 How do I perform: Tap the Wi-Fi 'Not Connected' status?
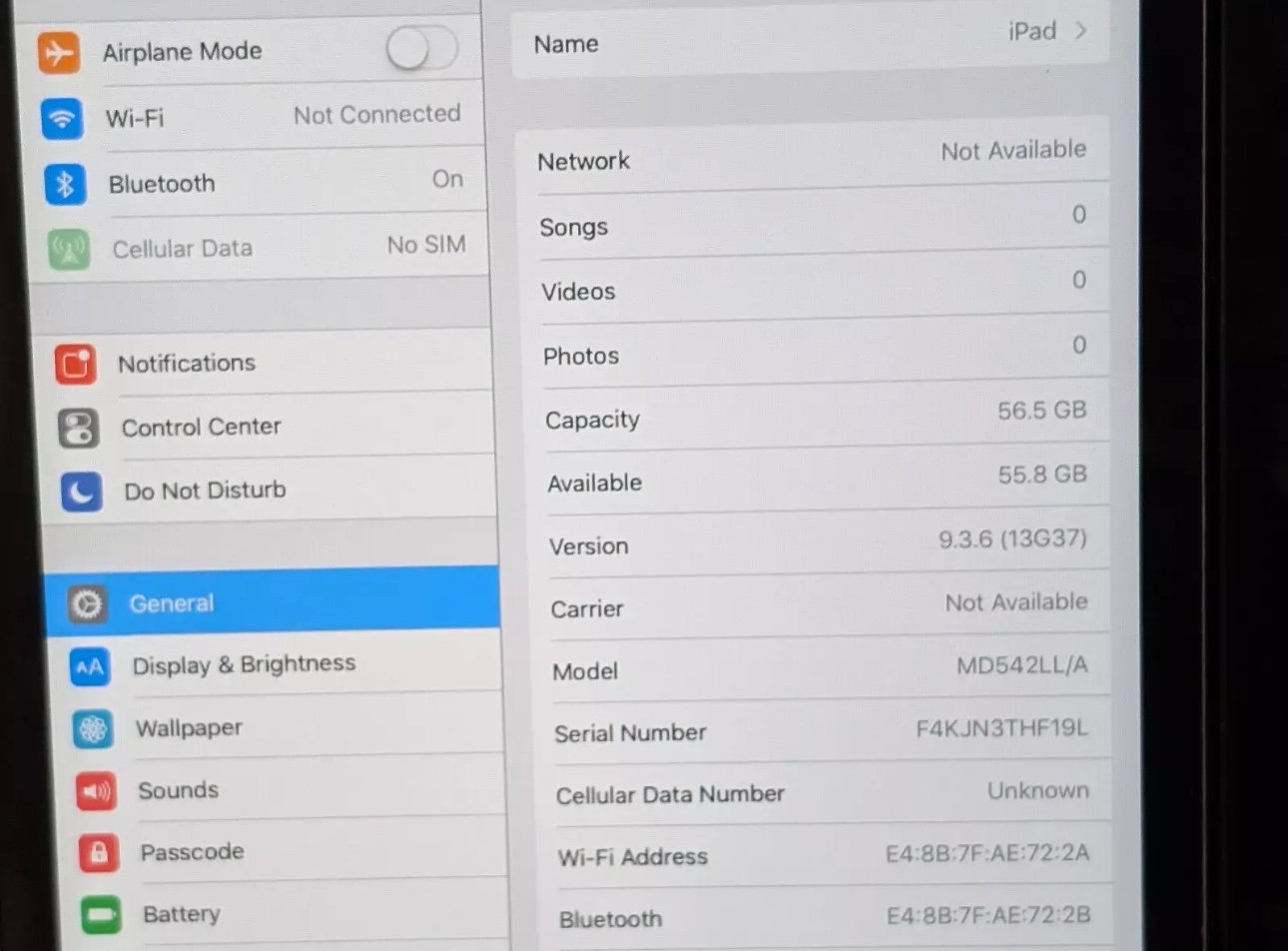(377, 115)
